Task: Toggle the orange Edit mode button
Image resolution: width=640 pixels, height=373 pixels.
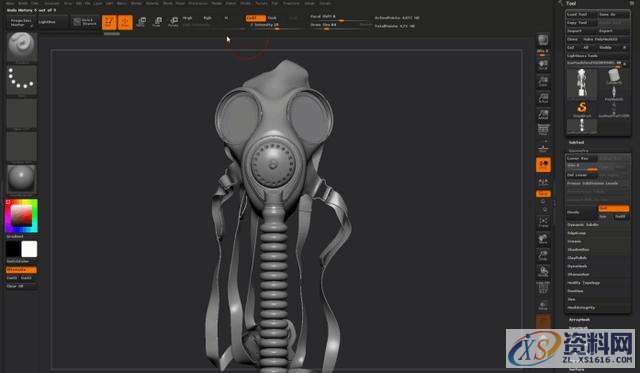Action: point(109,22)
